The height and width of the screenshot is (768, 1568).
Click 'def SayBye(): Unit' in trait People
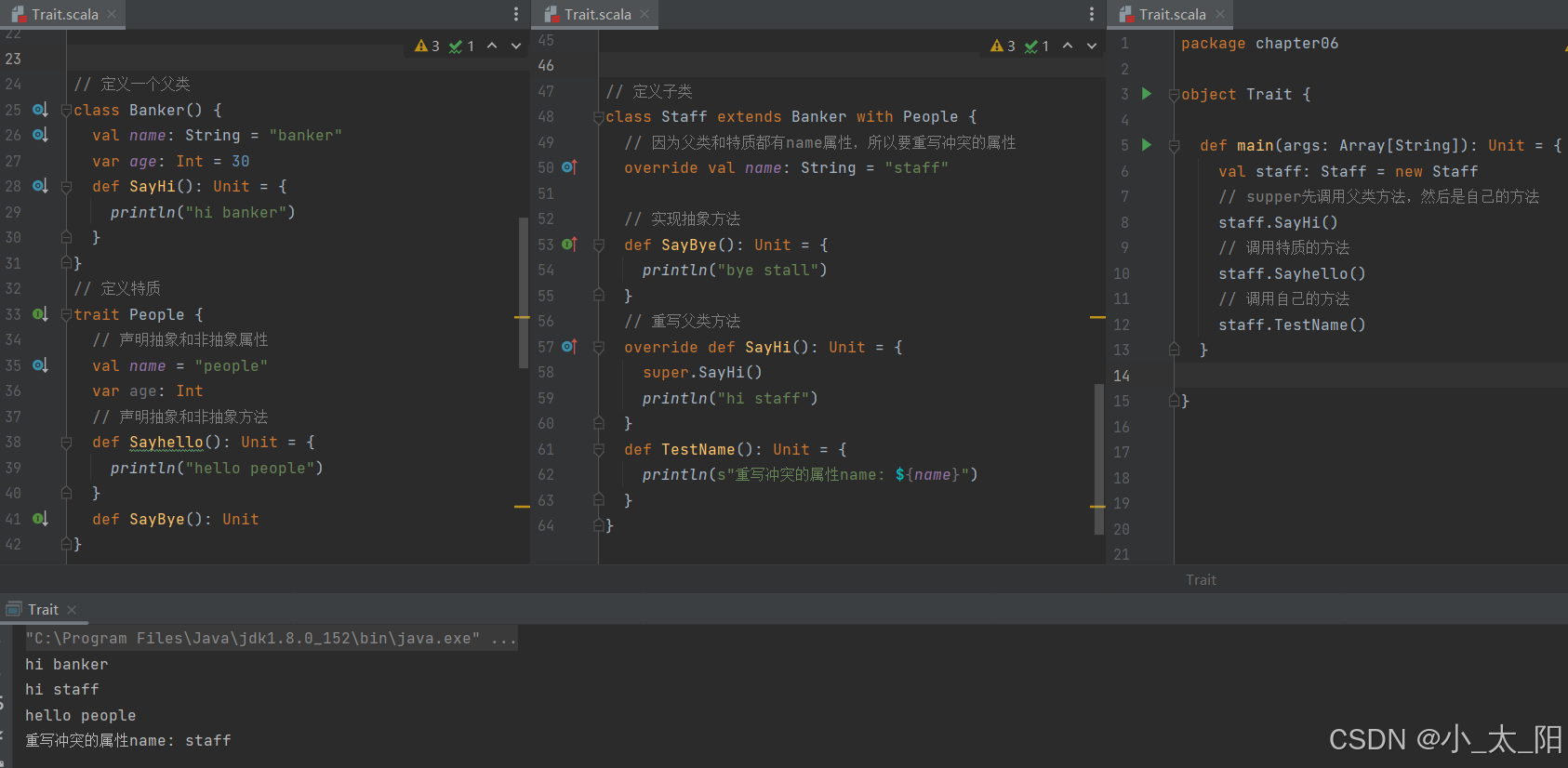click(x=175, y=519)
